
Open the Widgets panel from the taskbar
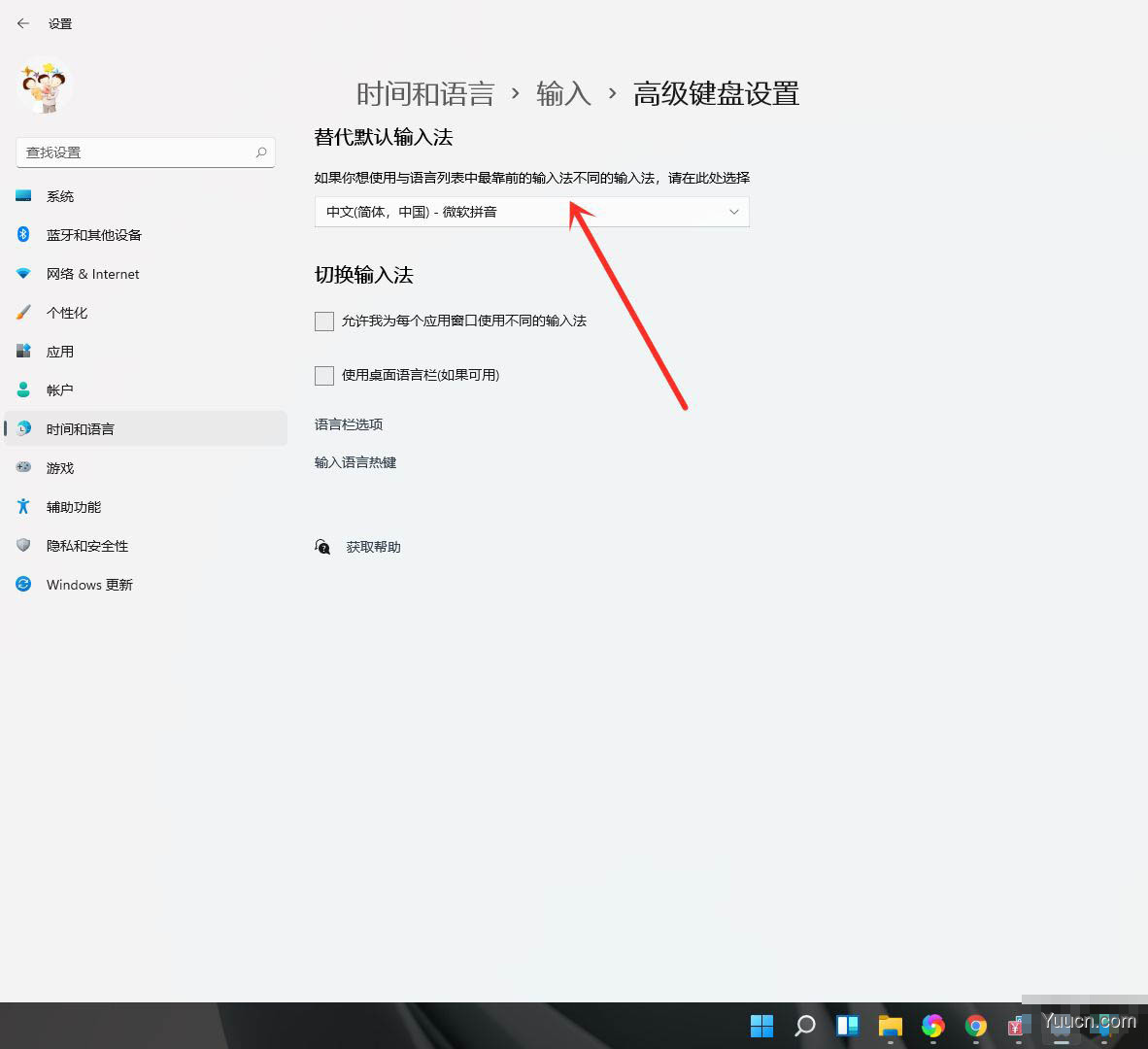pos(848,1026)
